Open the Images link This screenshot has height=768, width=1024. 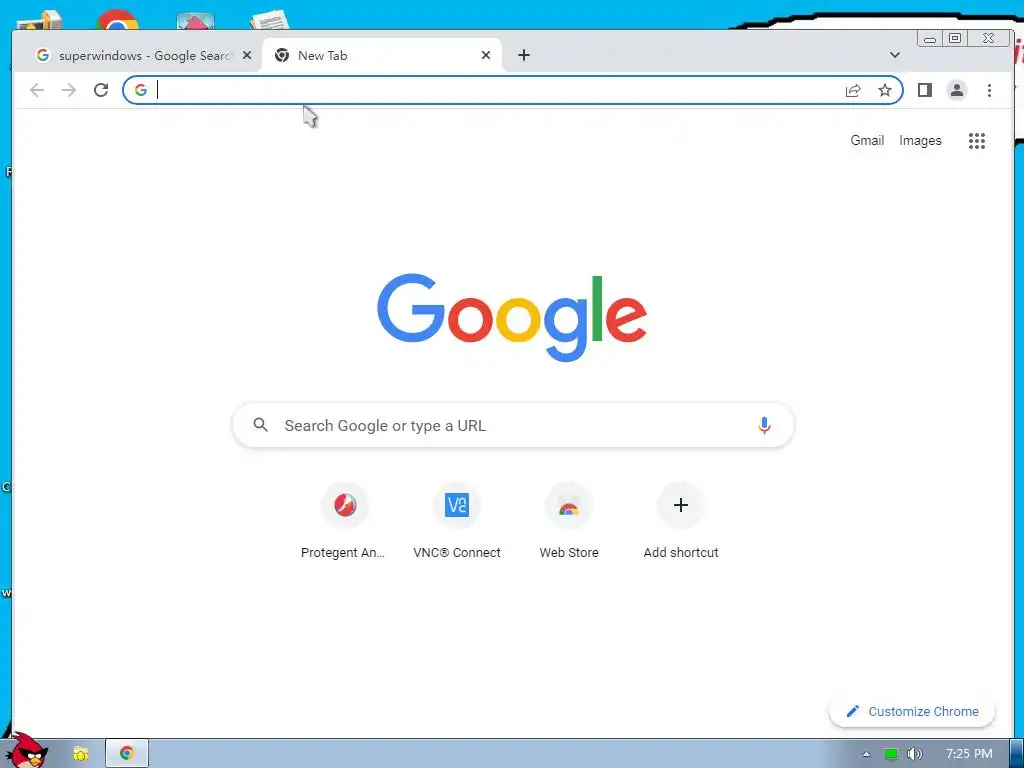pyautogui.click(x=920, y=140)
